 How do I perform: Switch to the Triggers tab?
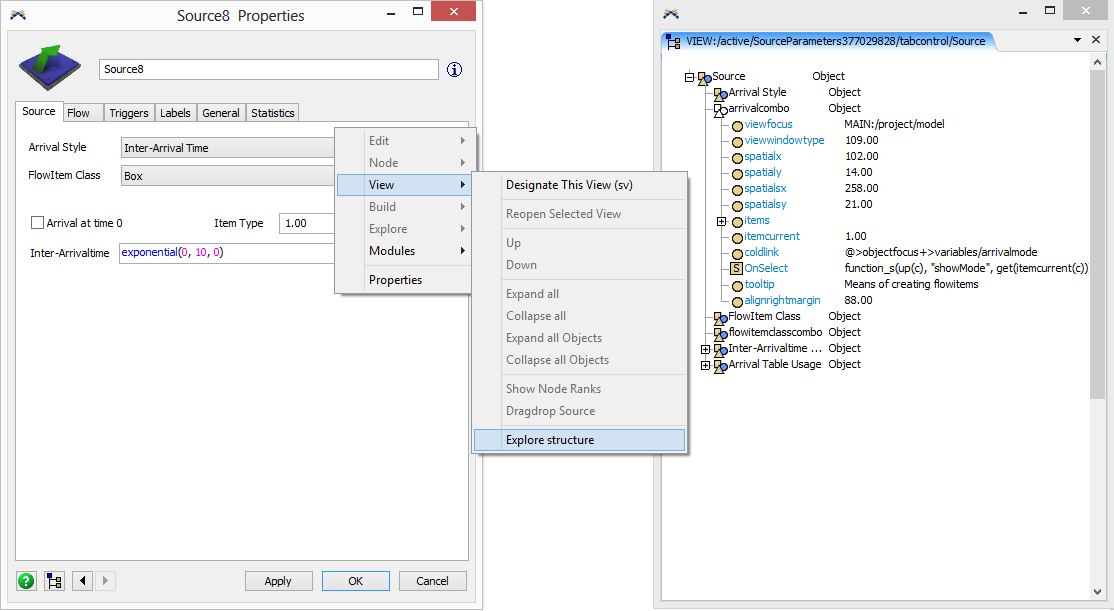tap(129, 113)
